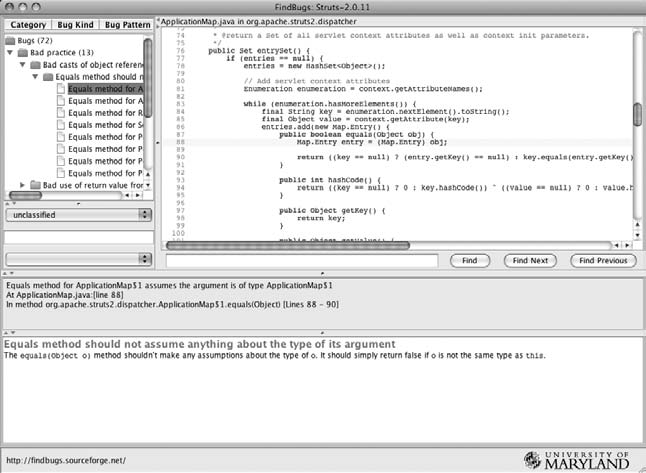Click the Bad use of return value folder icon
The image size is (646, 473).
click(x=36, y=185)
